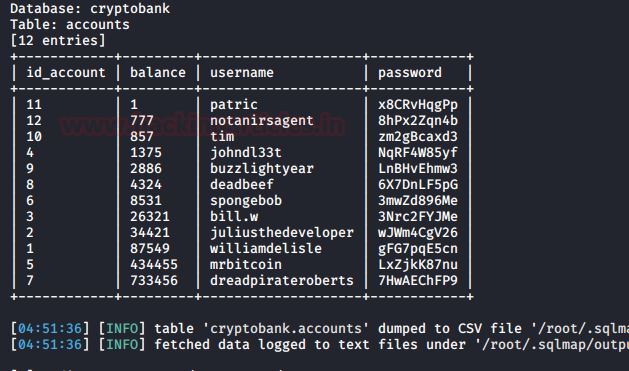Image resolution: width=629 pixels, height=371 pixels.
Task: Click the 'id_account' column header
Action: click(66, 73)
